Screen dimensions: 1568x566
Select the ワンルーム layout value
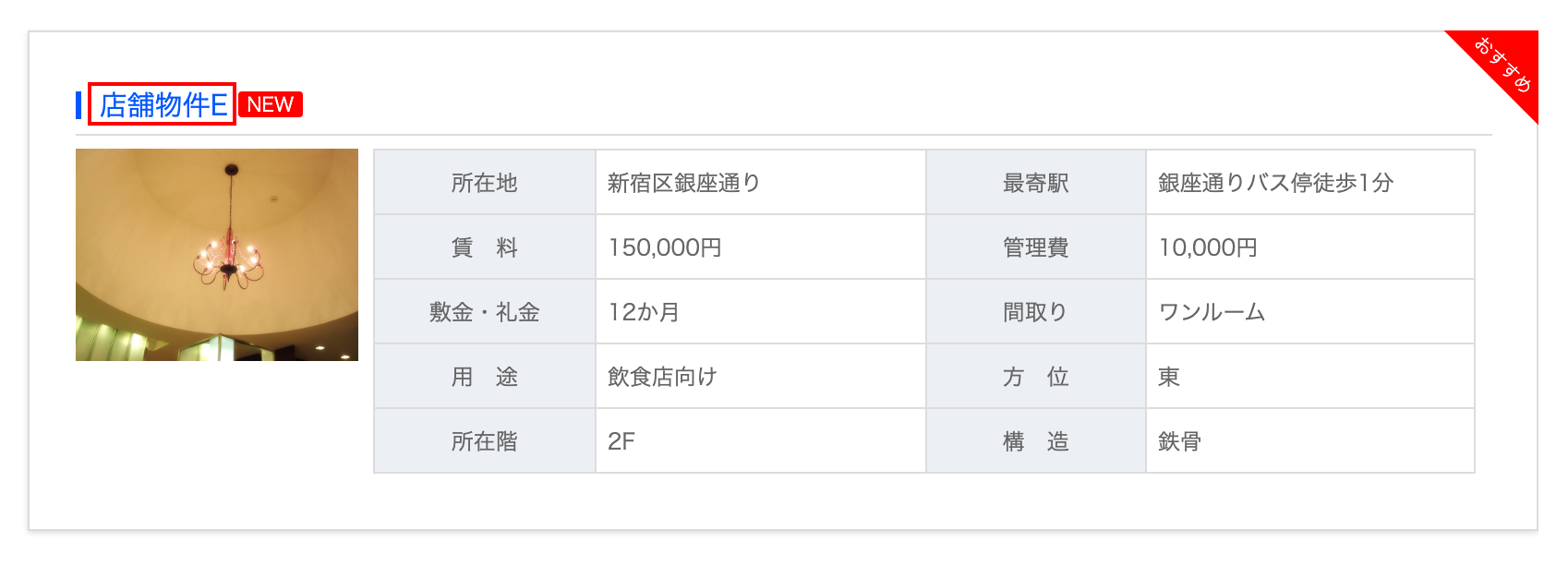coord(1212,312)
